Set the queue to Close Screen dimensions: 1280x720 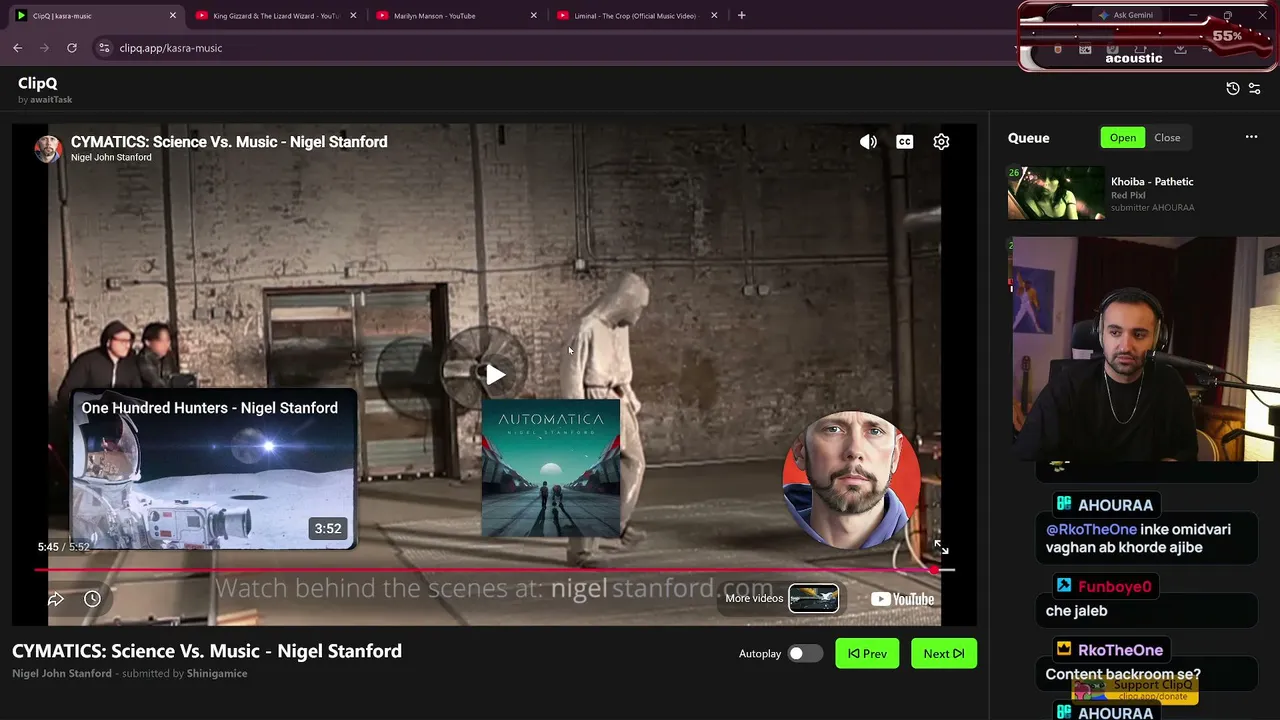click(1167, 138)
